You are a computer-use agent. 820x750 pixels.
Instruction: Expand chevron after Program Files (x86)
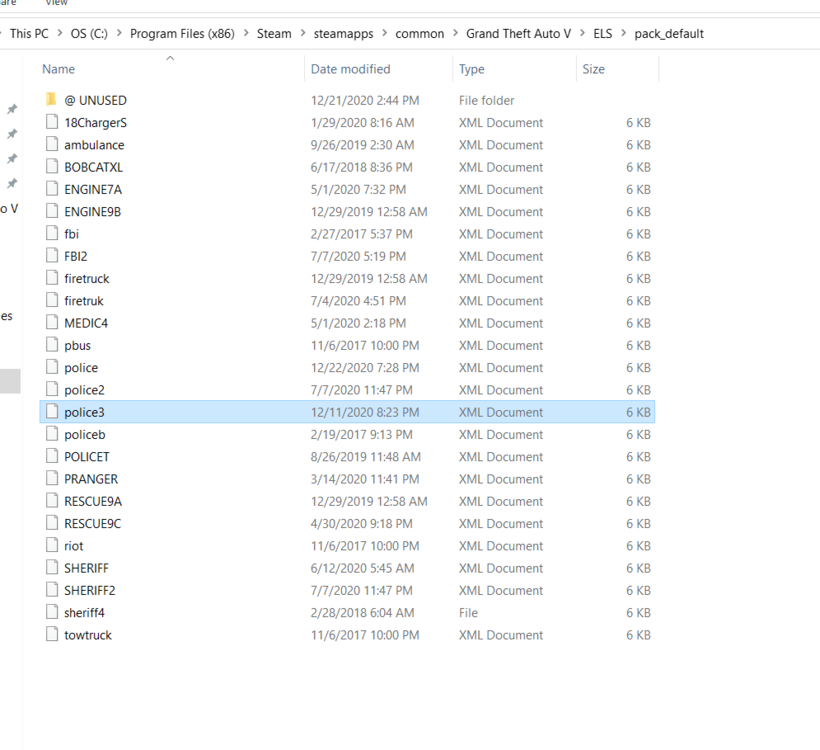coord(245,33)
